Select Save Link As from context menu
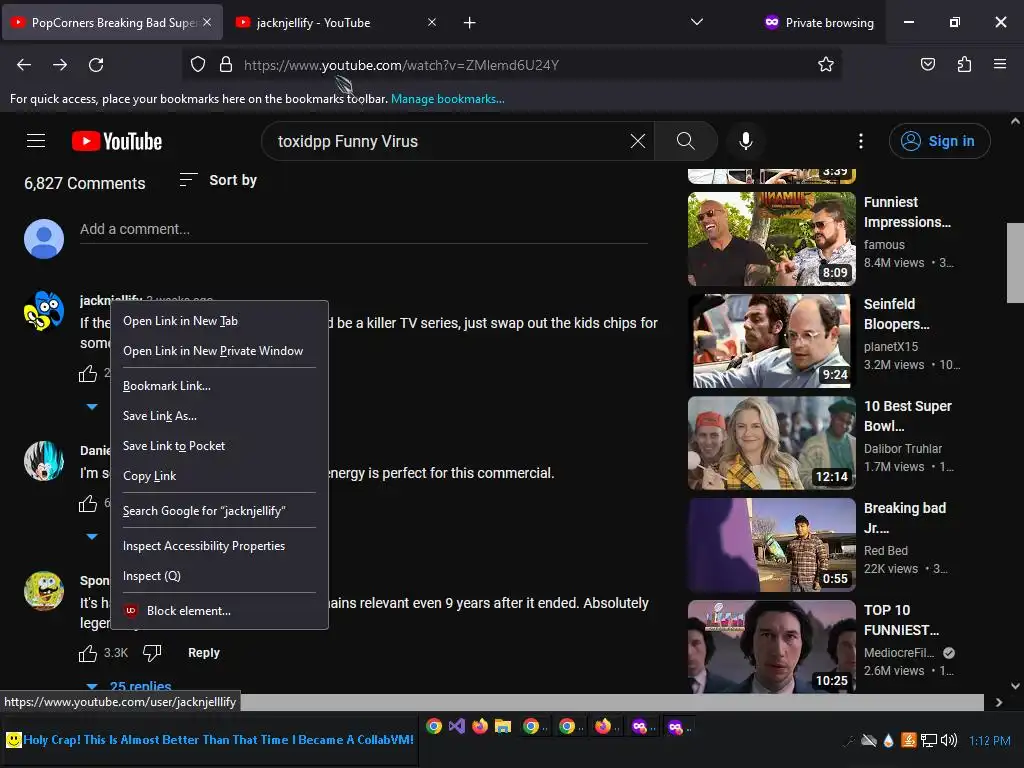This screenshot has height=768, width=1024. click(x=219, y=416)
